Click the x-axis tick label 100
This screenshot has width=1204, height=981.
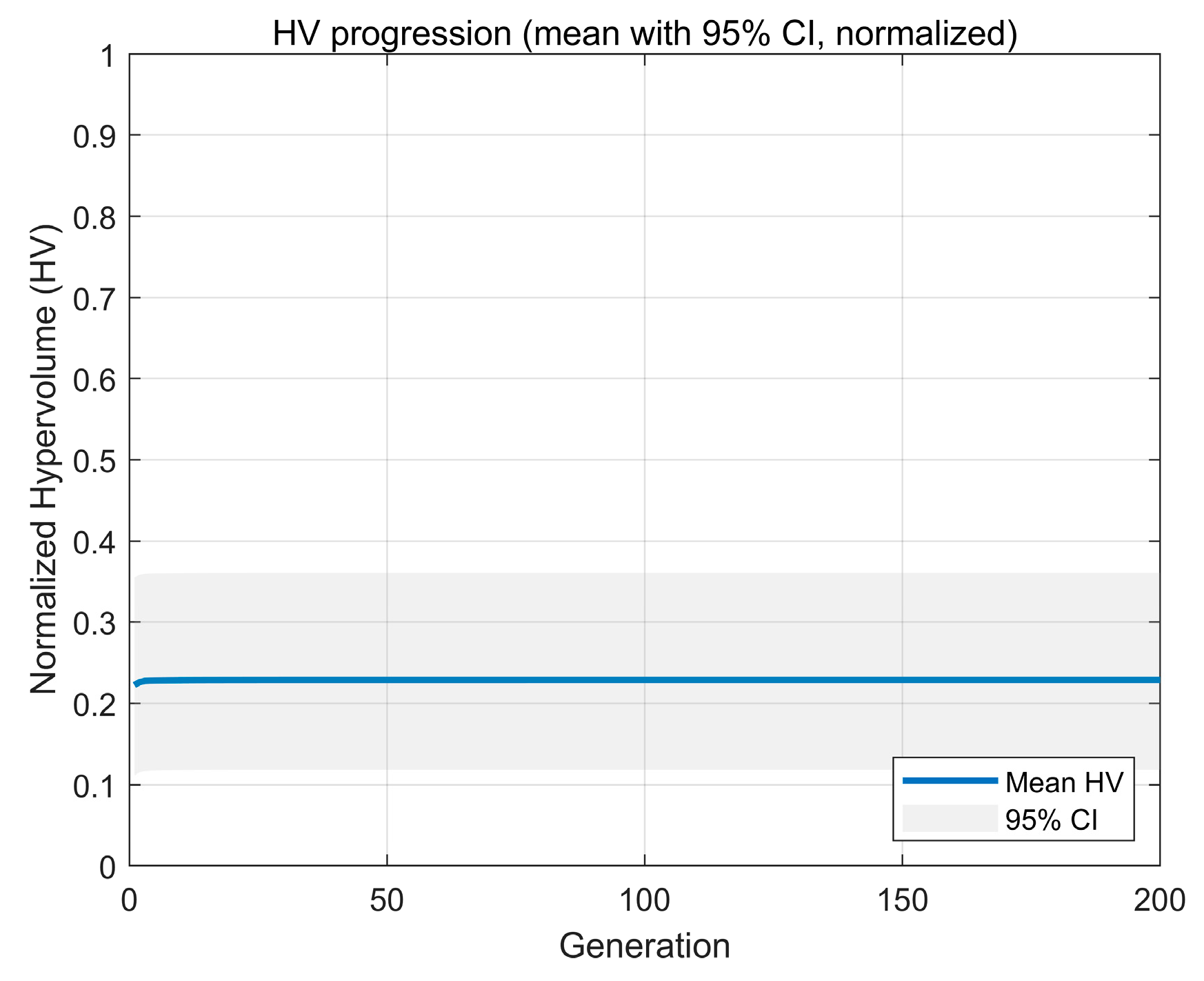(x=644, y=901)
